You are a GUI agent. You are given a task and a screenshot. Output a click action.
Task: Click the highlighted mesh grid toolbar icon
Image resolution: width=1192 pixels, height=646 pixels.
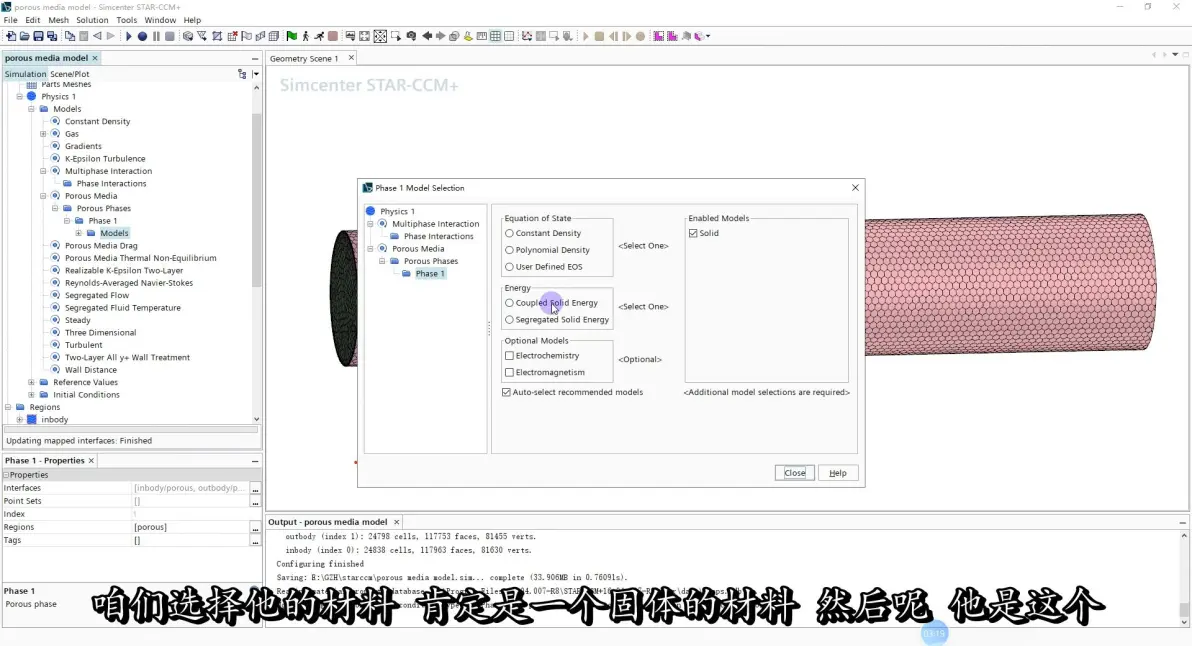click(x=496, y=36)
